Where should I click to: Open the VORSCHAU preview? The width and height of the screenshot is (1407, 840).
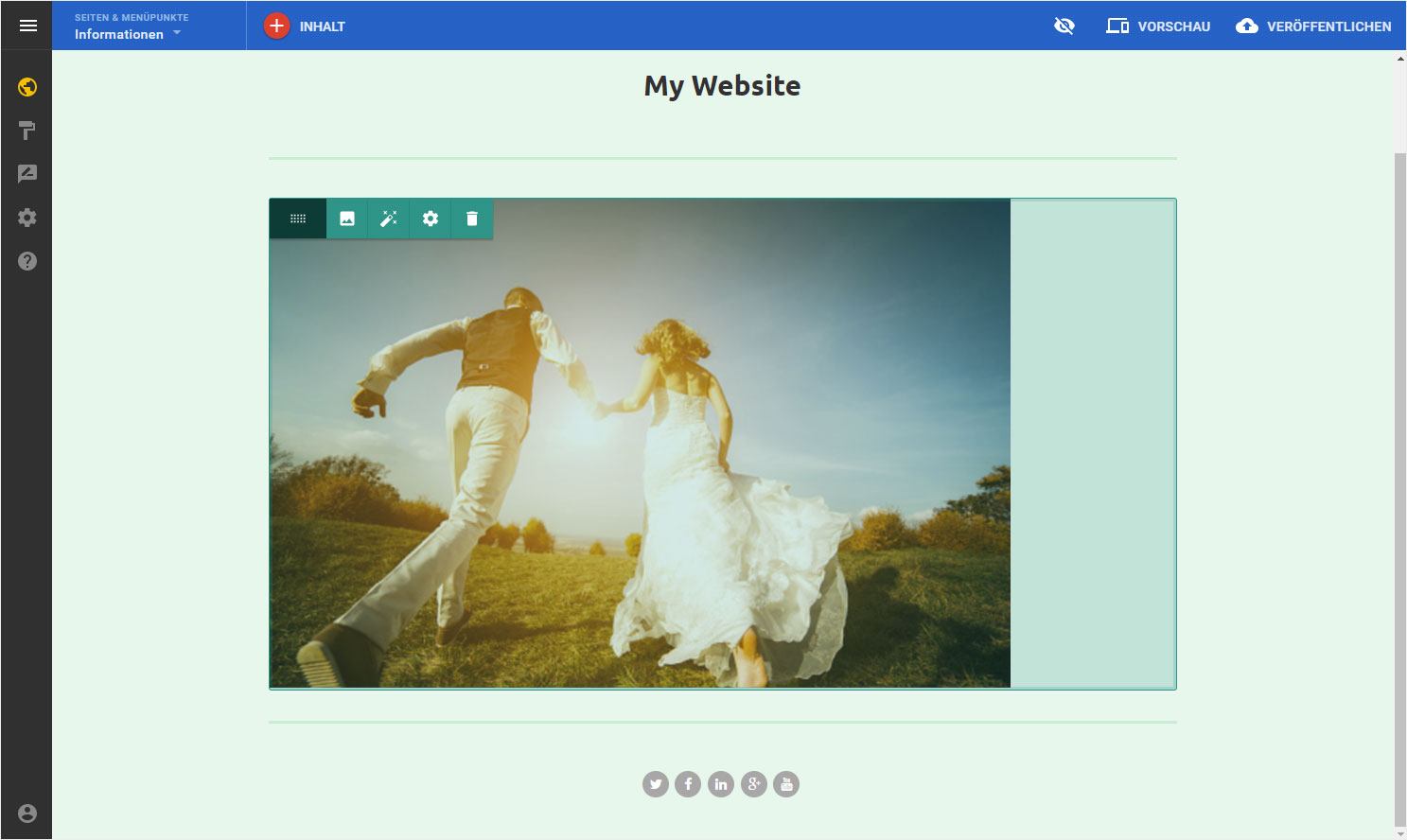pyautogui.click(x=1158, y=26)
